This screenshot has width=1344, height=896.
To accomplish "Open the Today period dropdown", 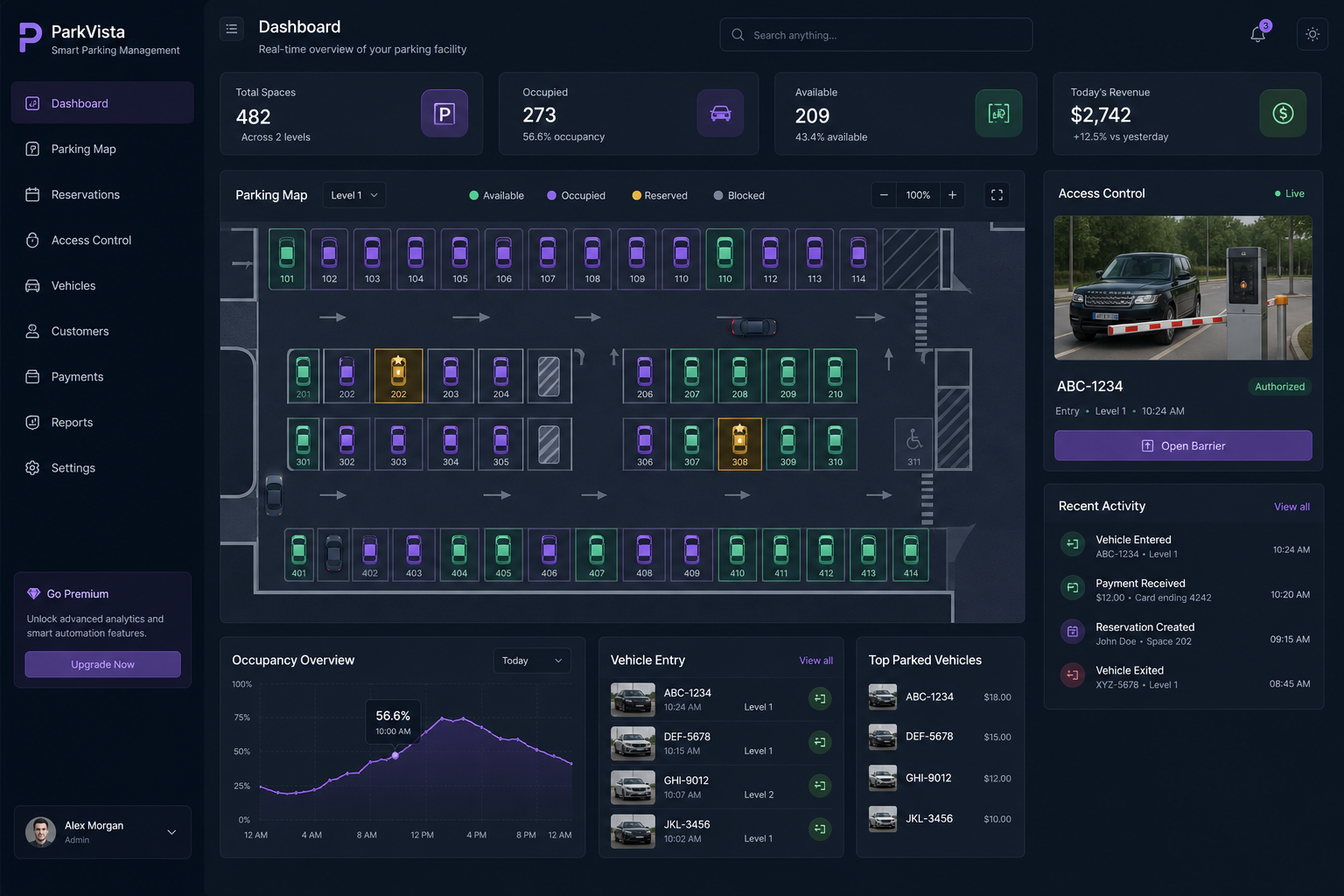I will [x=532, y=661].
